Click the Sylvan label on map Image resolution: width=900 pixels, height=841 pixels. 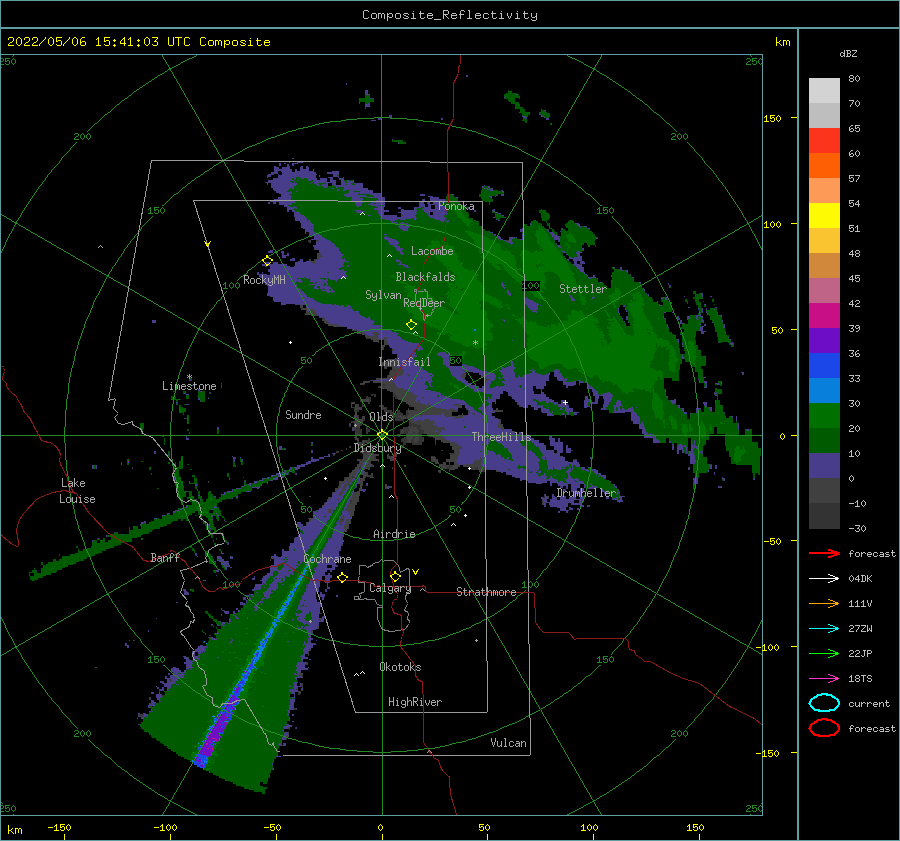click(x=383, y=295)
